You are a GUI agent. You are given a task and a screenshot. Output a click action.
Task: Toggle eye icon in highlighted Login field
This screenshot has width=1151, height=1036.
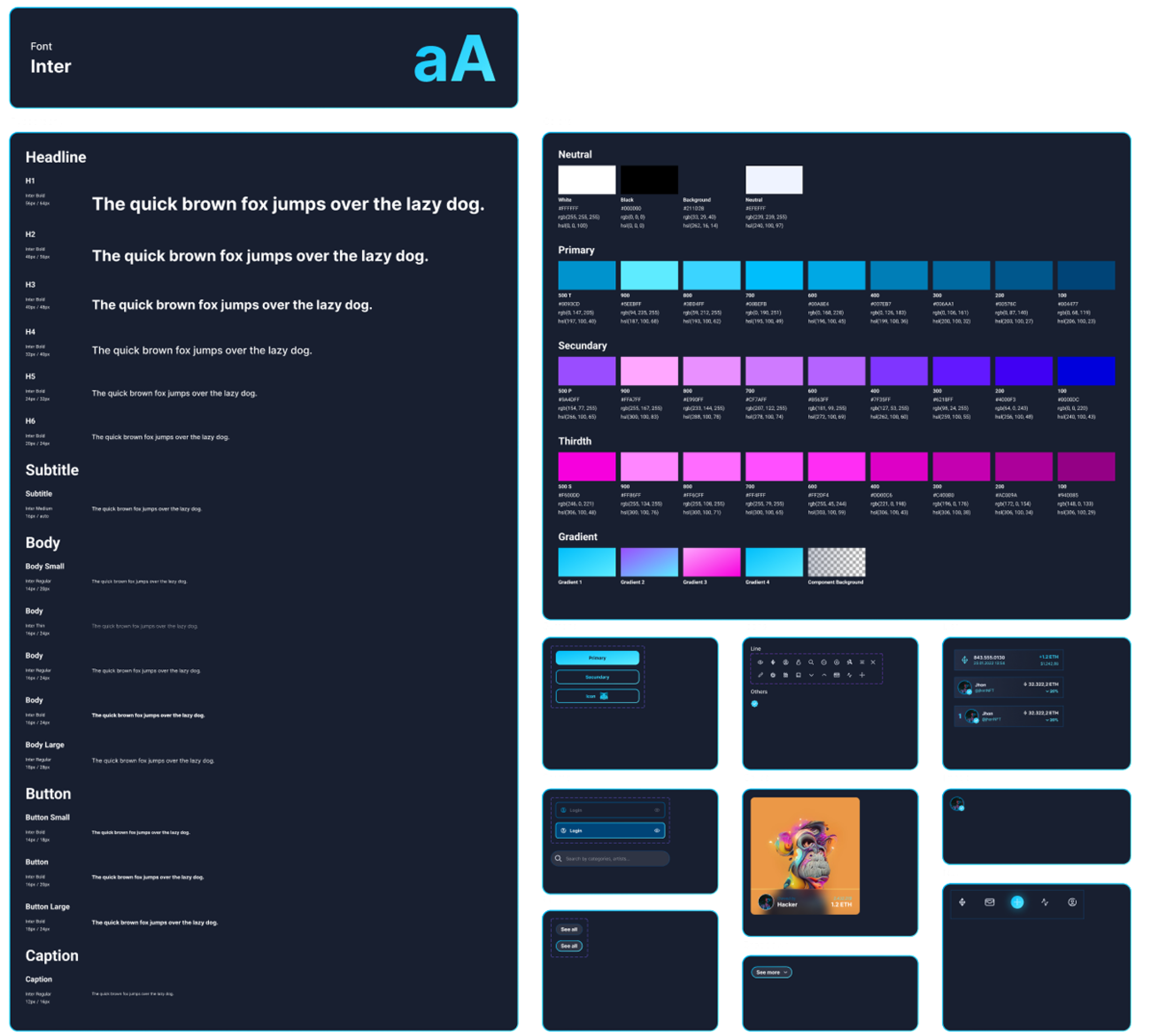tap(657, 830)
